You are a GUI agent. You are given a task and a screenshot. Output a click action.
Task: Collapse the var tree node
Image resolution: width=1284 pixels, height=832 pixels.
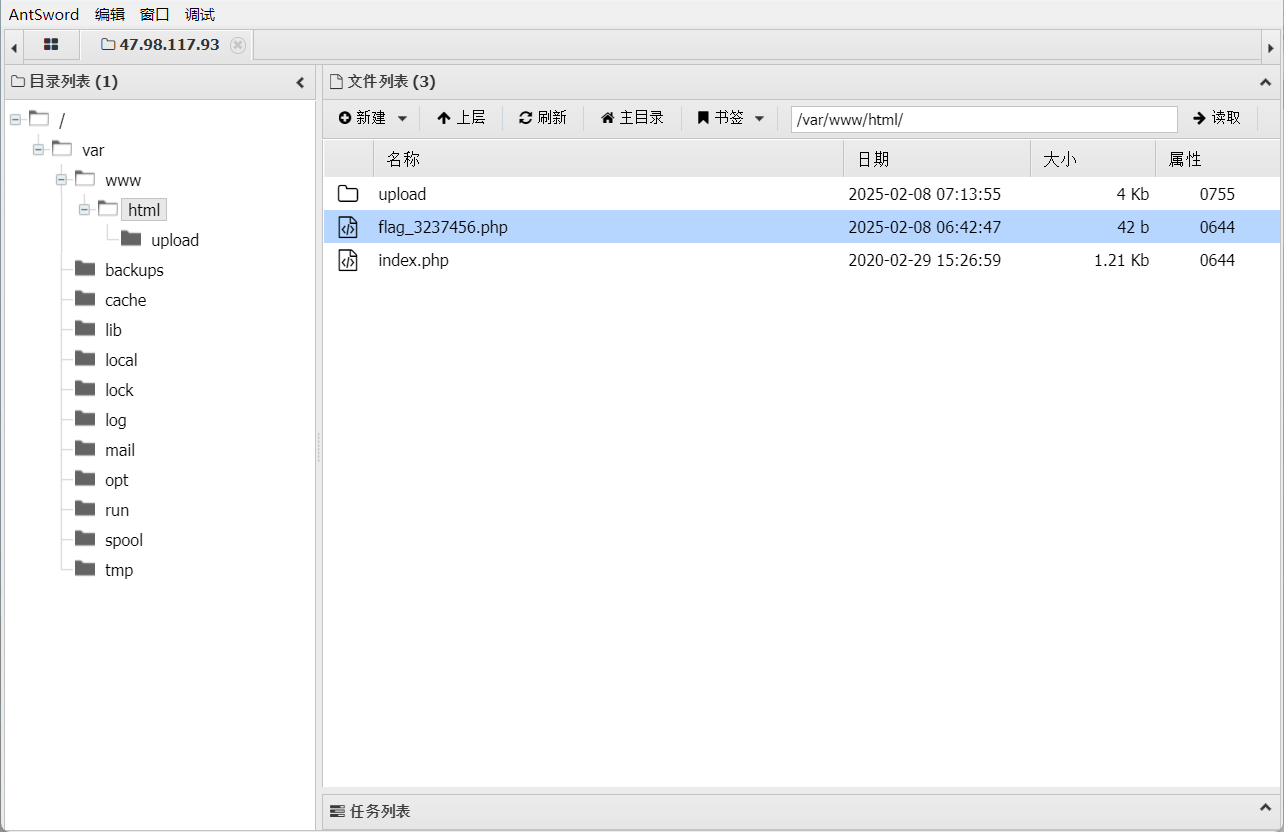tap(38, 150)
